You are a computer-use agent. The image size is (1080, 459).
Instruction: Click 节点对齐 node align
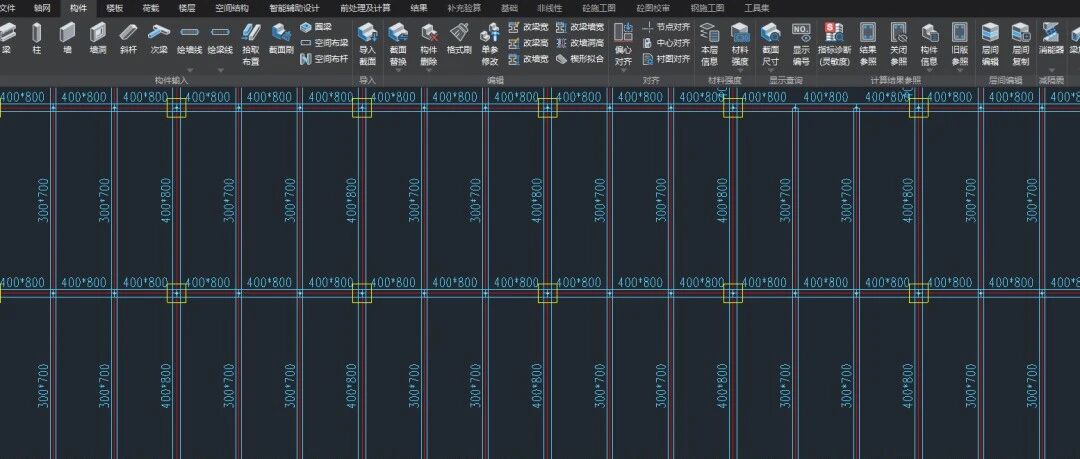coord(666,27)
